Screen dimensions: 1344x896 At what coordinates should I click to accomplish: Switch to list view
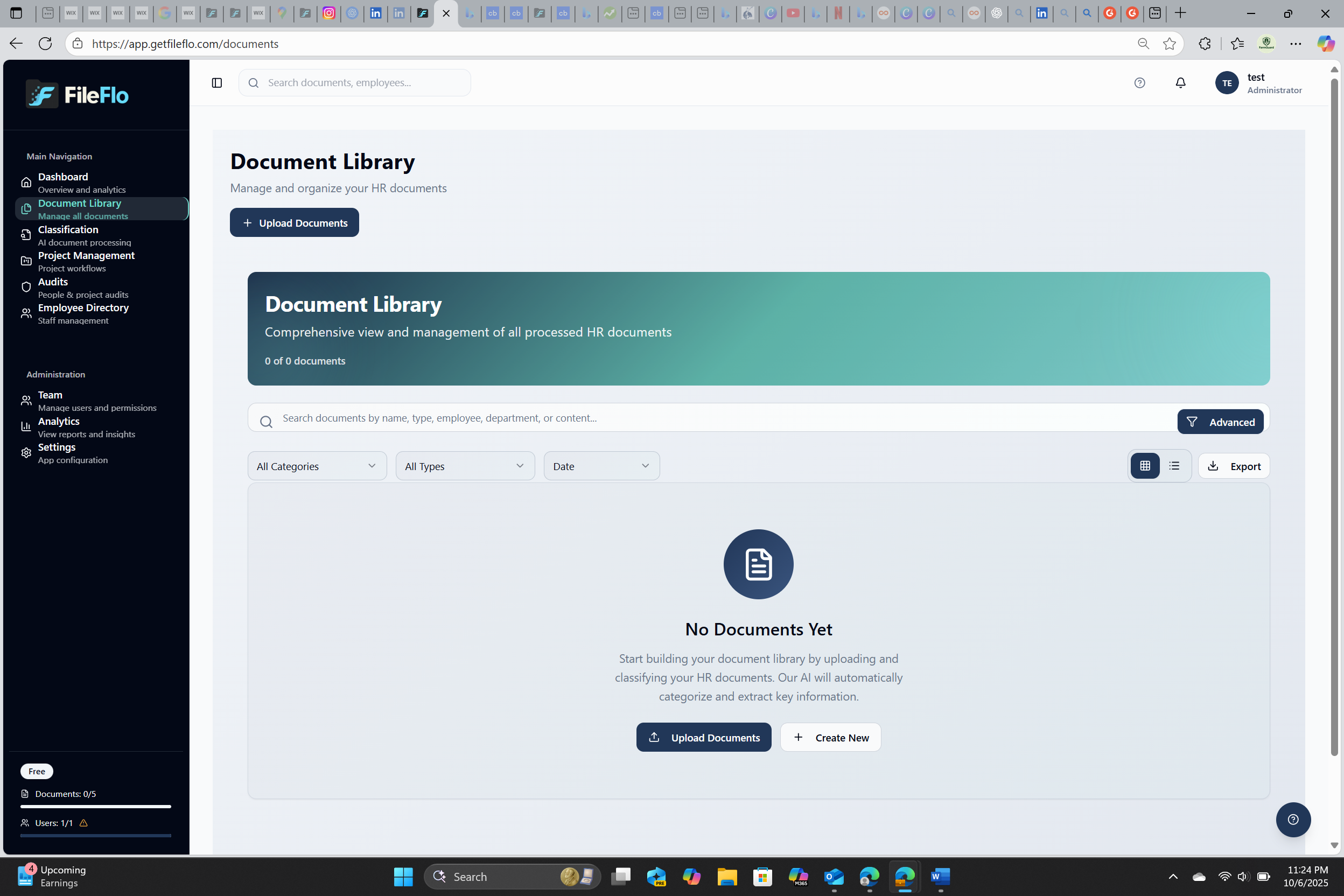tap(1174, 466)
